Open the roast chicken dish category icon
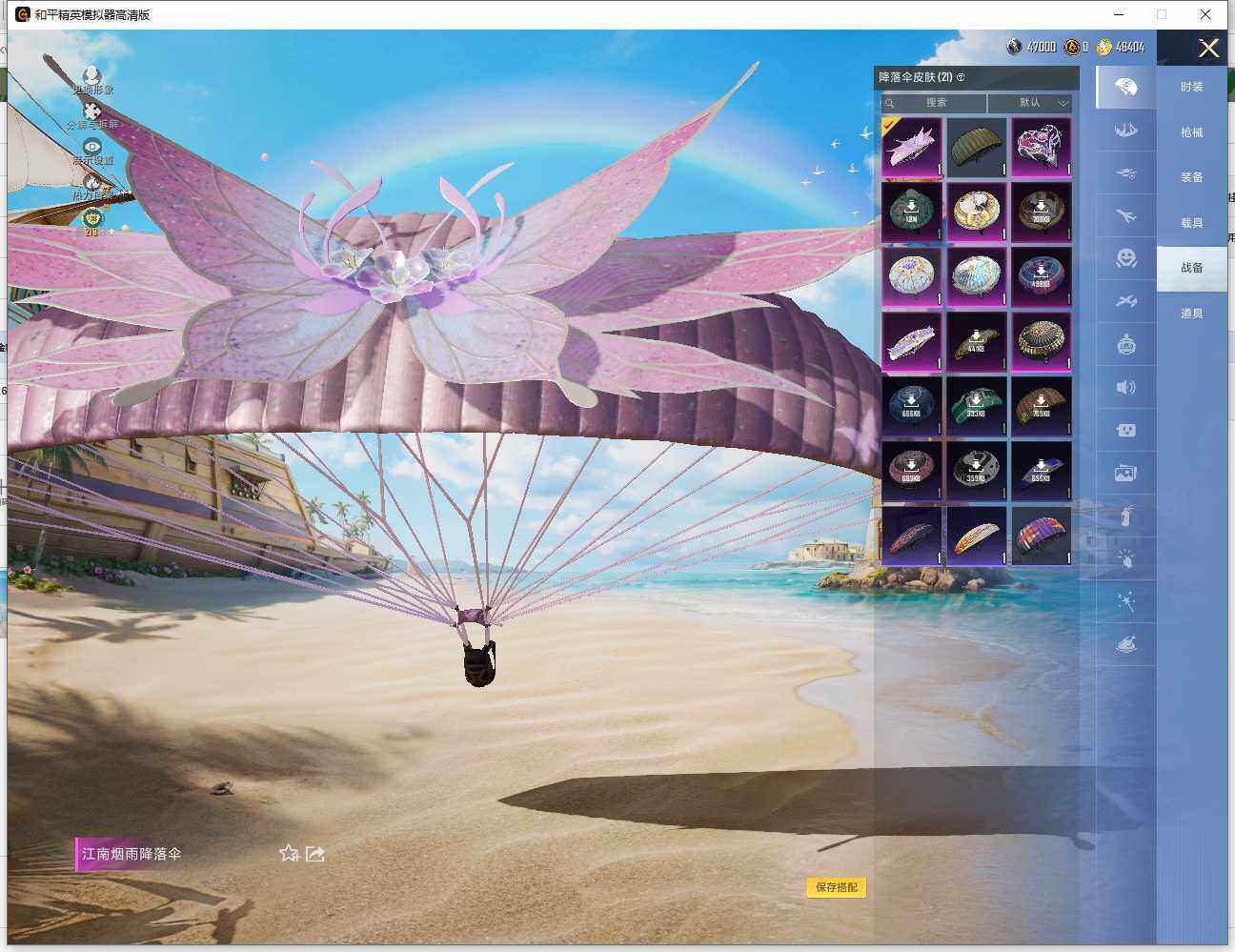The image size is (1235, 952). pyautogui.click(x=1125, y=644)
